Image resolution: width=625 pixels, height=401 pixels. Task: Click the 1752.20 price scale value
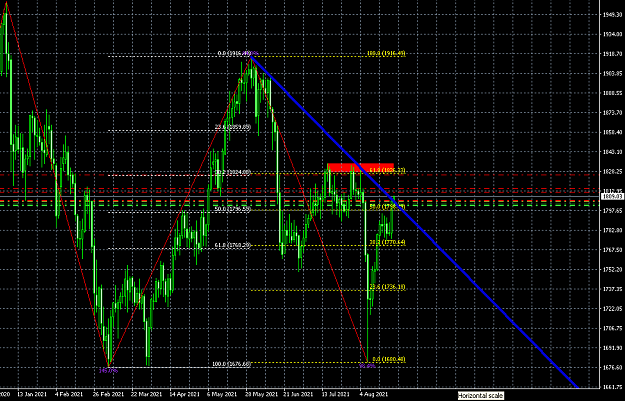[612, 269]
